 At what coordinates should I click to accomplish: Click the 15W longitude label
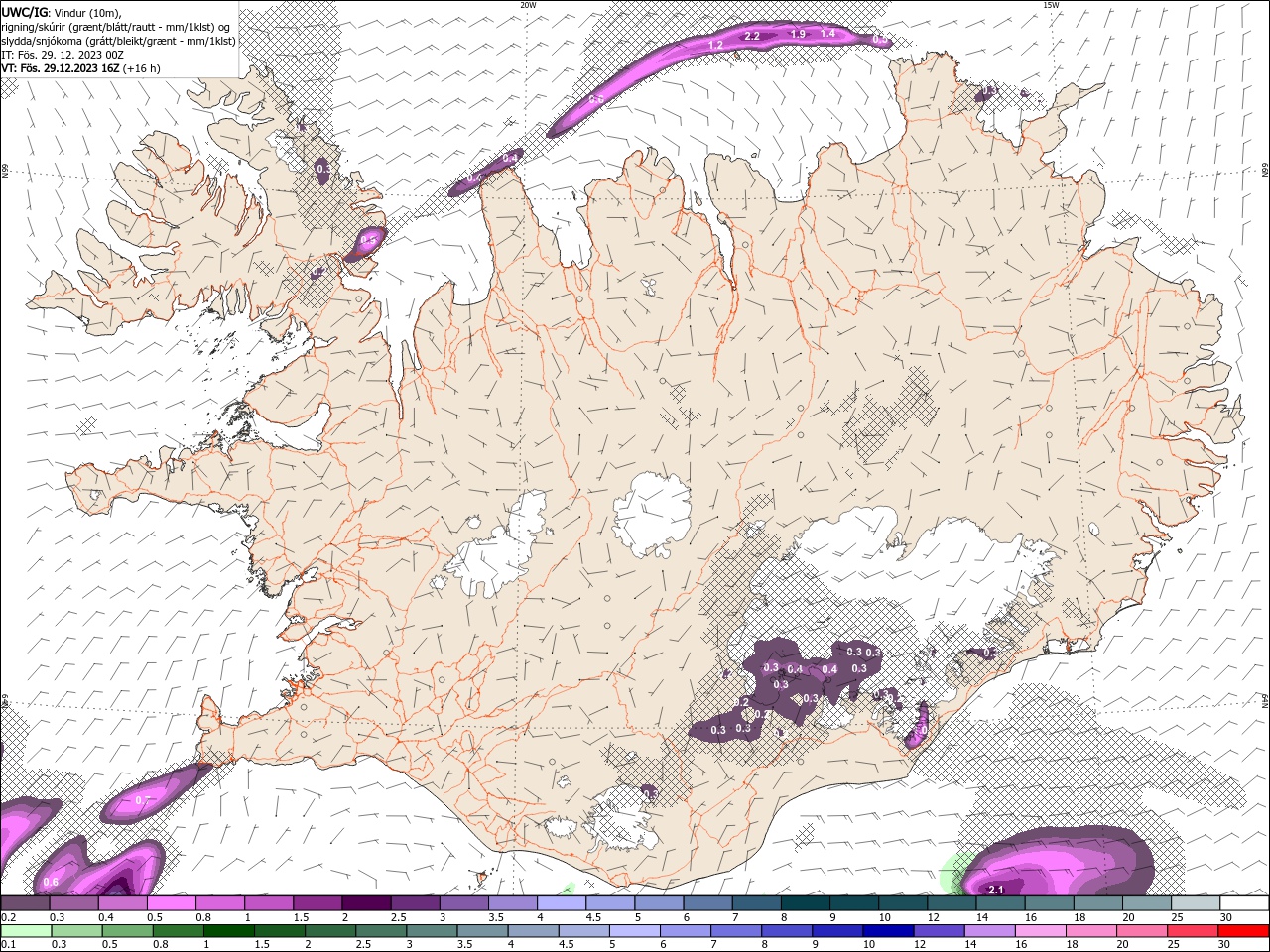[x=1051, y=5]
